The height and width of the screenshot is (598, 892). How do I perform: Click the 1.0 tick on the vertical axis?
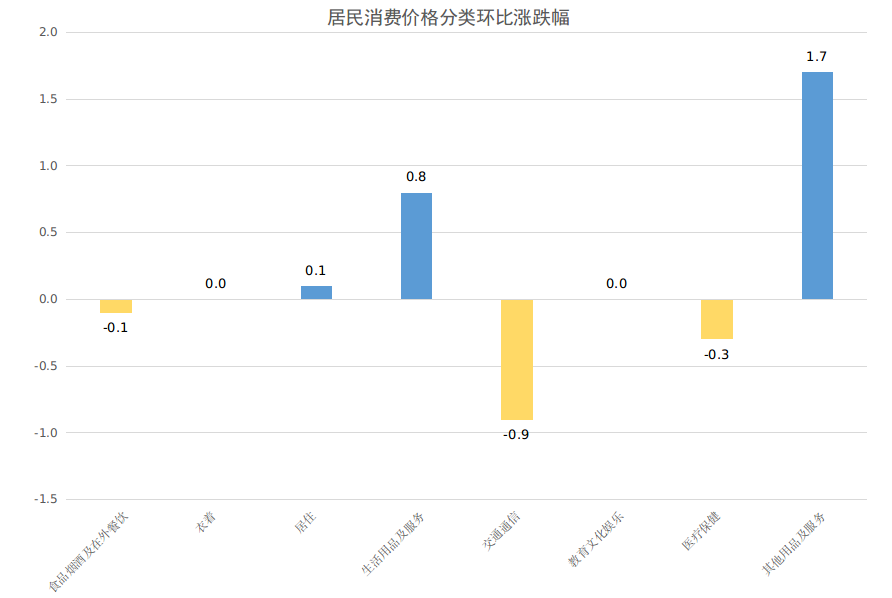coord(47,166)
